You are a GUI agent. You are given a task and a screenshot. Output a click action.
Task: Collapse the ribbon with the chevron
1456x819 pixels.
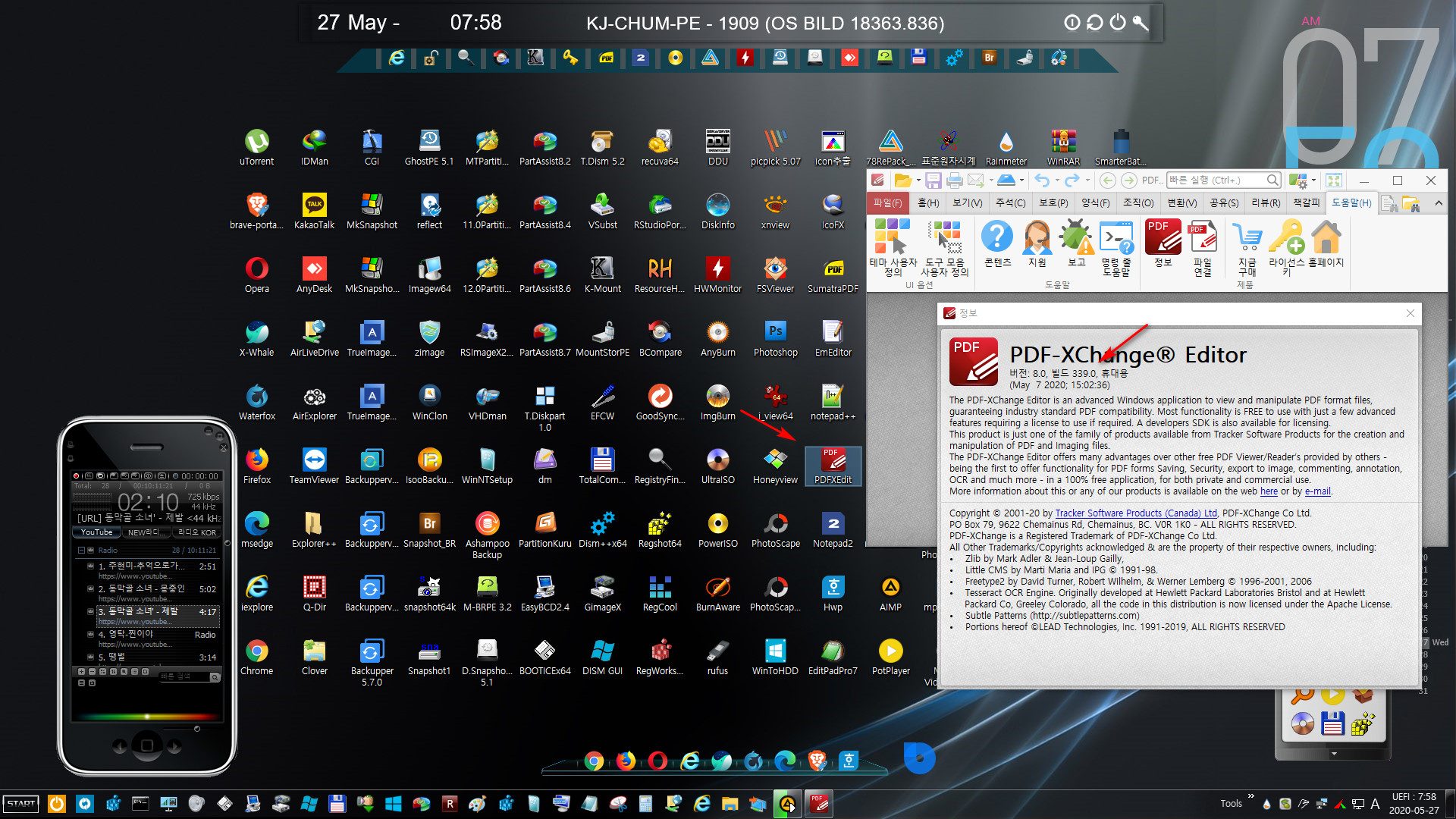(1439, 203)
